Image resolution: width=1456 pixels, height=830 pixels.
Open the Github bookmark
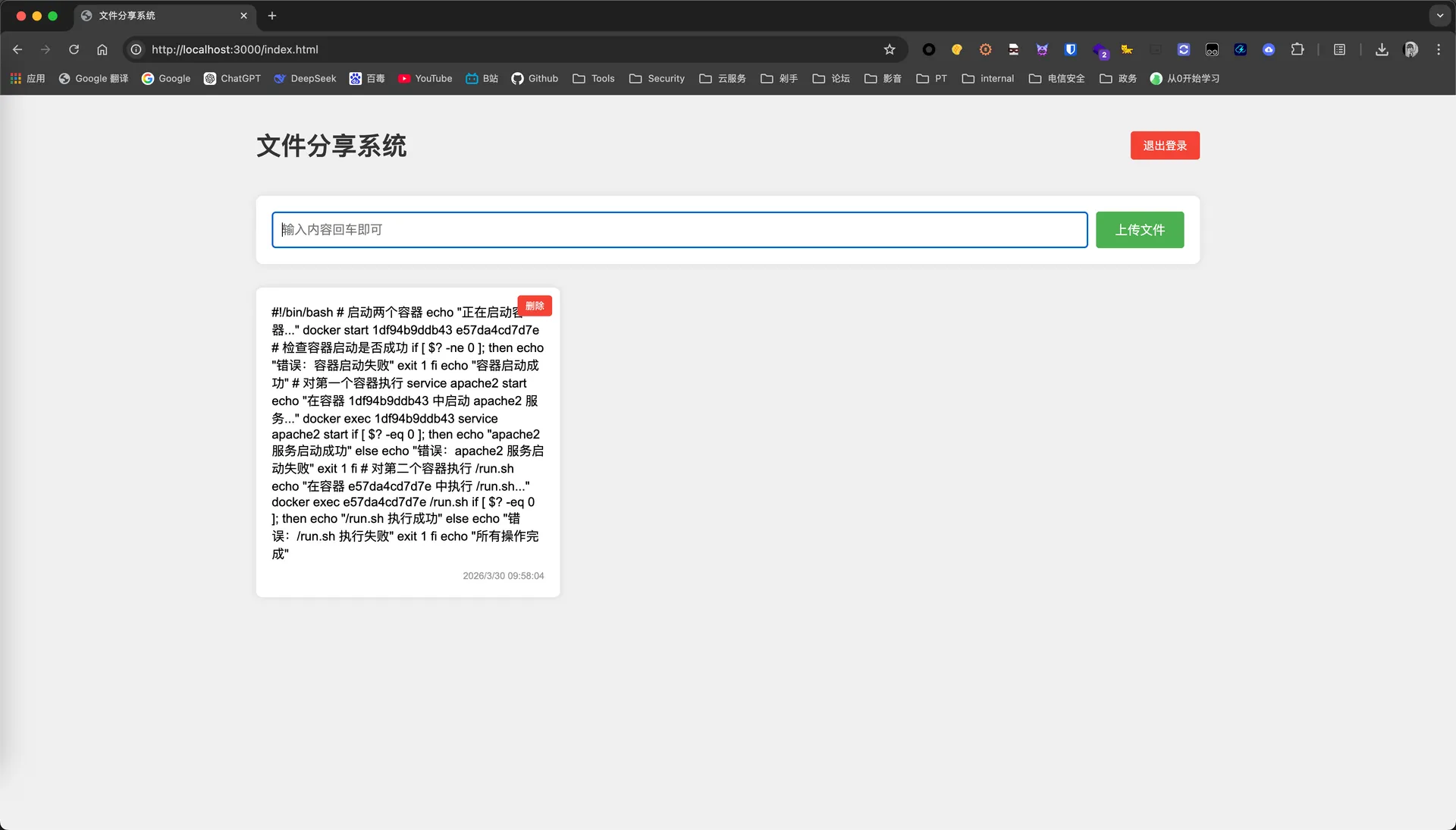(535, 78)
